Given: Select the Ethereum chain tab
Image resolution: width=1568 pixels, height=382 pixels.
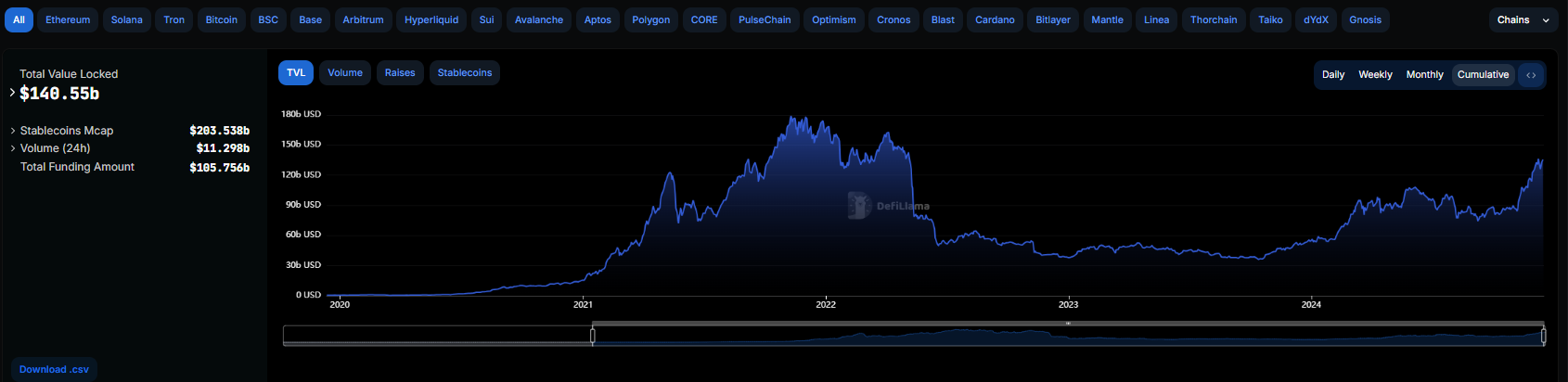Looking at the screenshot, I should pyautogui.click(x=68, y=19).
